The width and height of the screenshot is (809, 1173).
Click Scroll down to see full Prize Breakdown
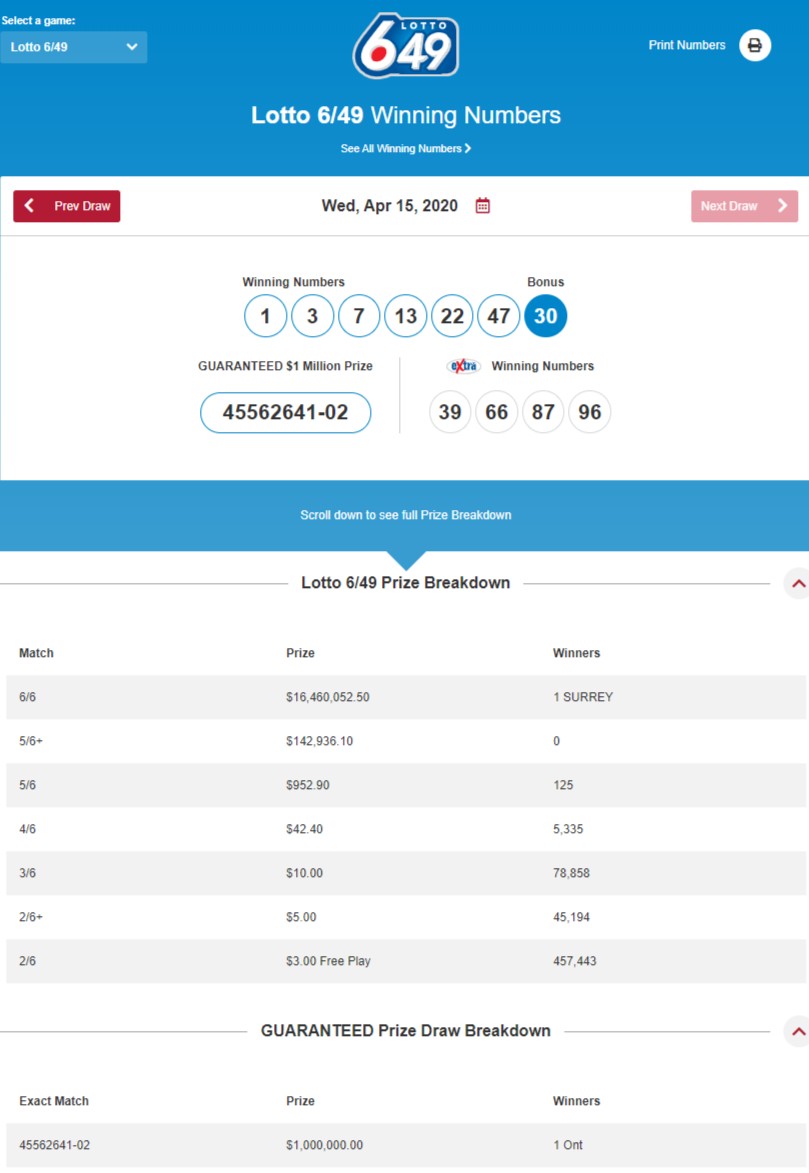[x=406, y=515]
